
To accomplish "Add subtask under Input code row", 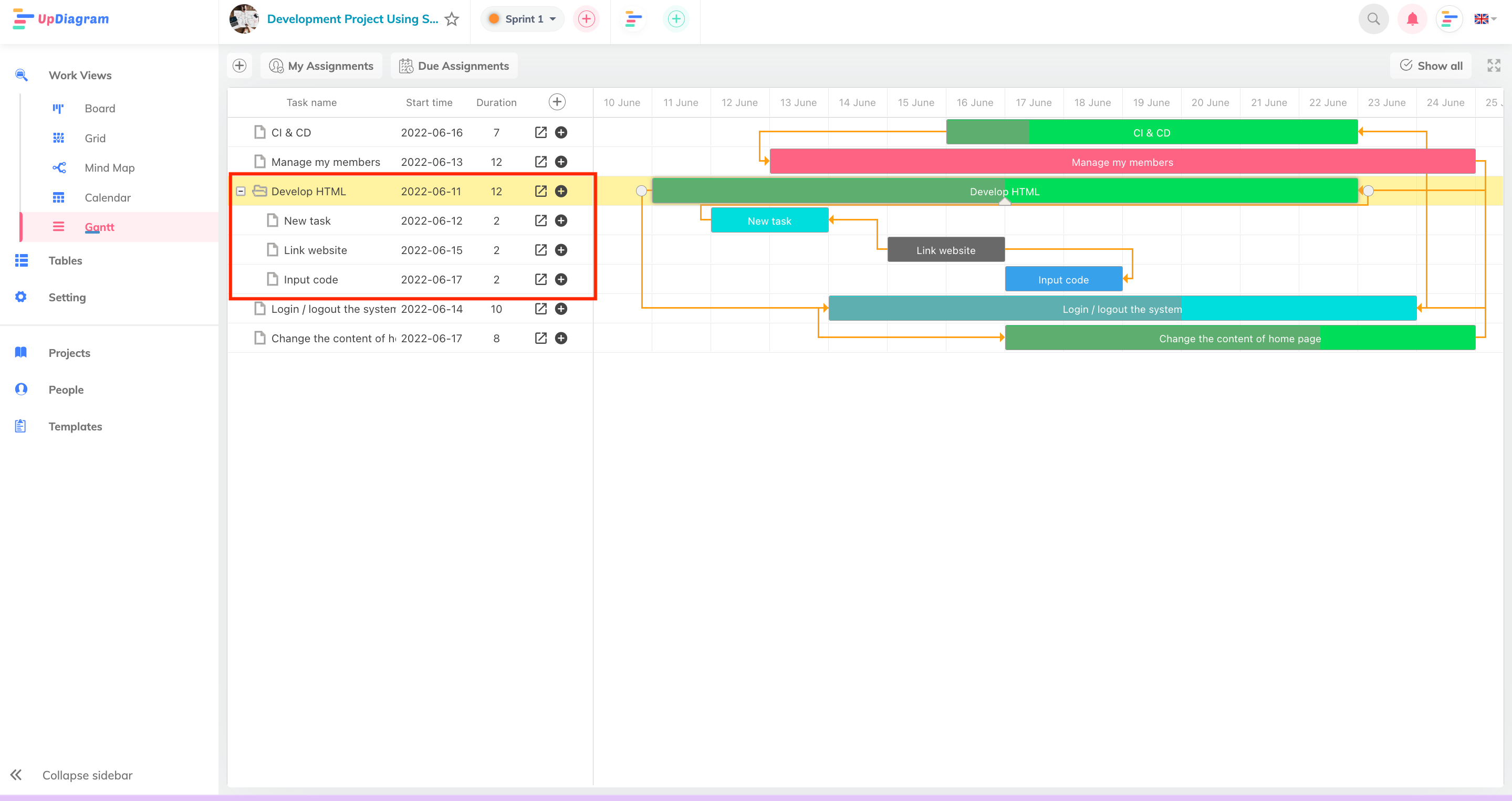I will pos(561,279).
